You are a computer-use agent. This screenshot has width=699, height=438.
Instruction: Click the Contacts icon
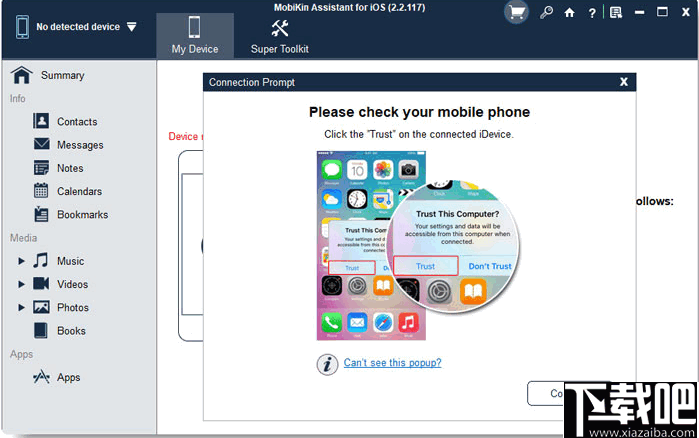tap(41, 121)
